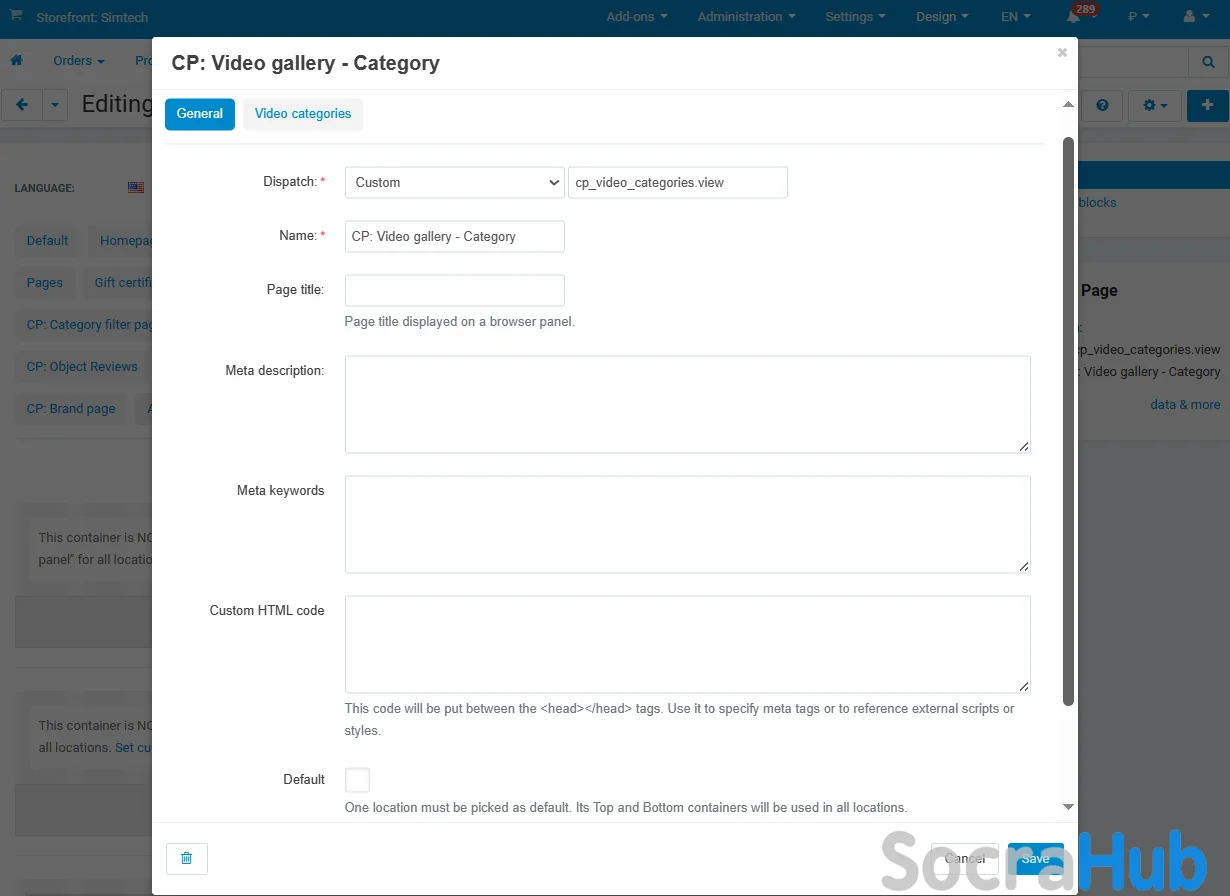Image resolution: width=1230 pixels, height=896 pixels.
Task: Click the blue plus add button
Action: pos(1207,105)
